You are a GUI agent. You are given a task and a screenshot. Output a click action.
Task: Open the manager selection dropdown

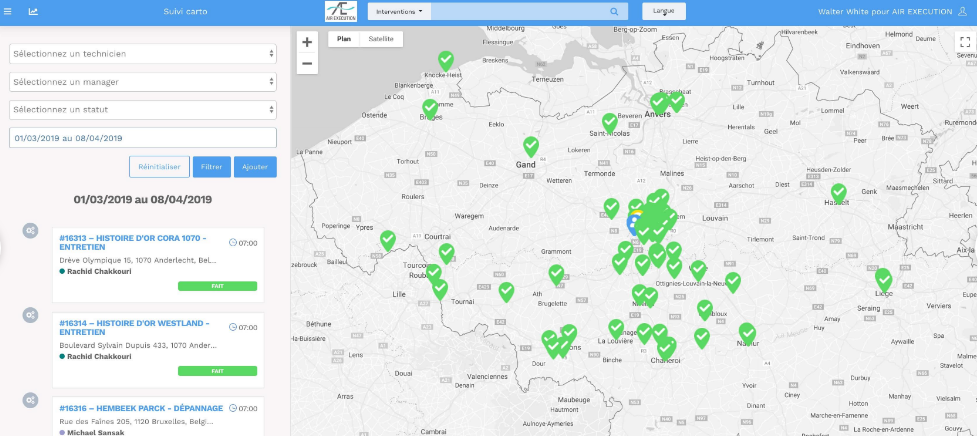pos(143,82)
